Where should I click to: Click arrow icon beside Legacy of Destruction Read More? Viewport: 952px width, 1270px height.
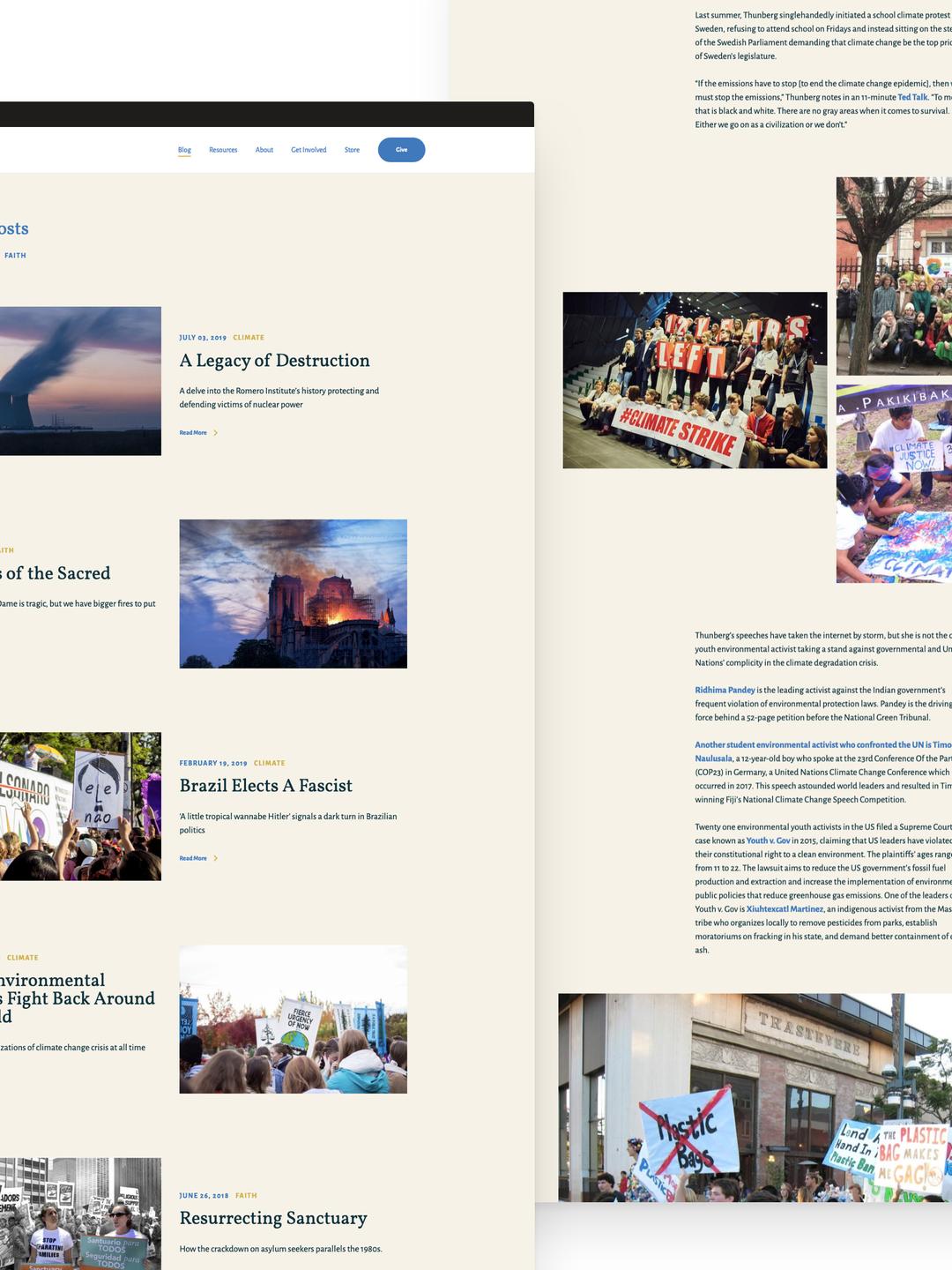point(216,433)
